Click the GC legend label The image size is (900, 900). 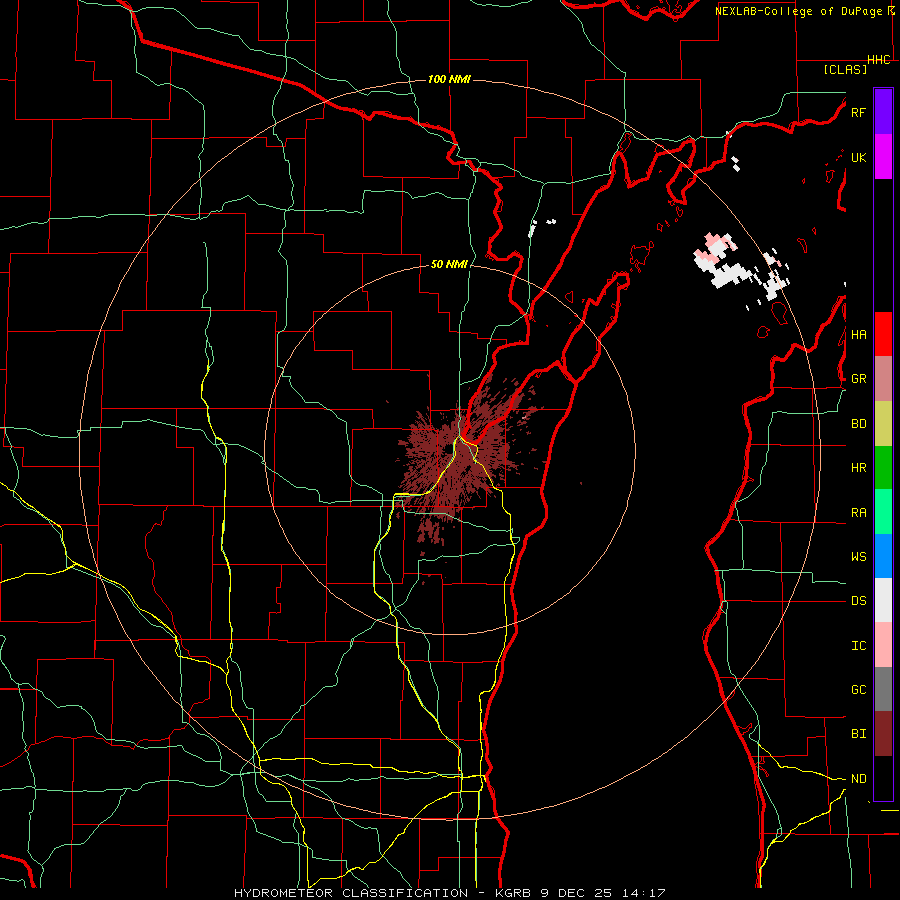[858, 690]
